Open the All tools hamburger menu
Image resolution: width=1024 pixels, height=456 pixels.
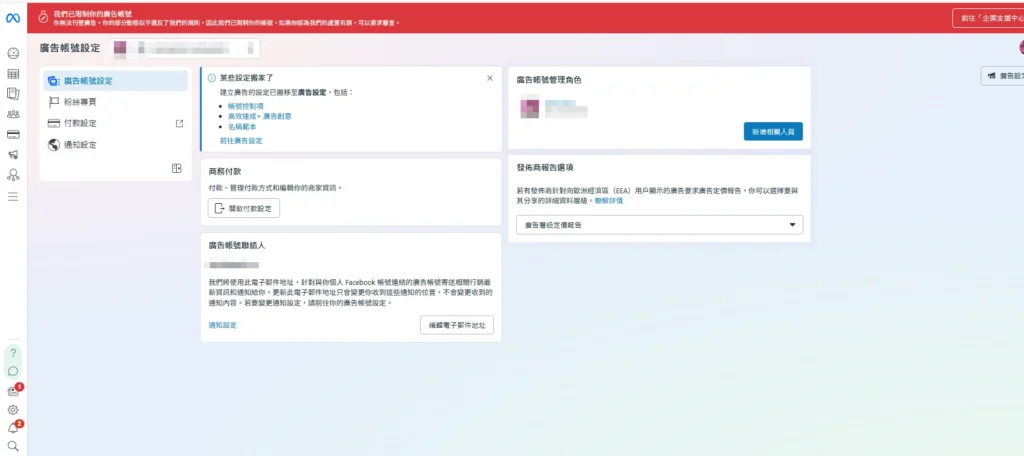coord(13,196)
